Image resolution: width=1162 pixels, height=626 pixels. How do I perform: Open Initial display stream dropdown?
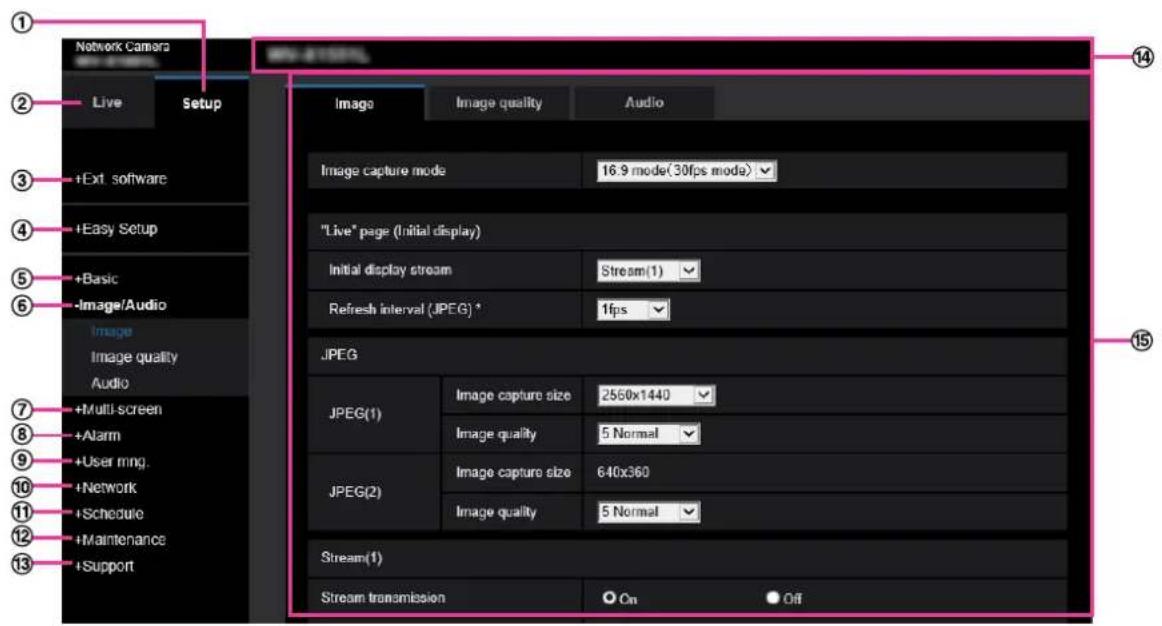tap(648, 271)
